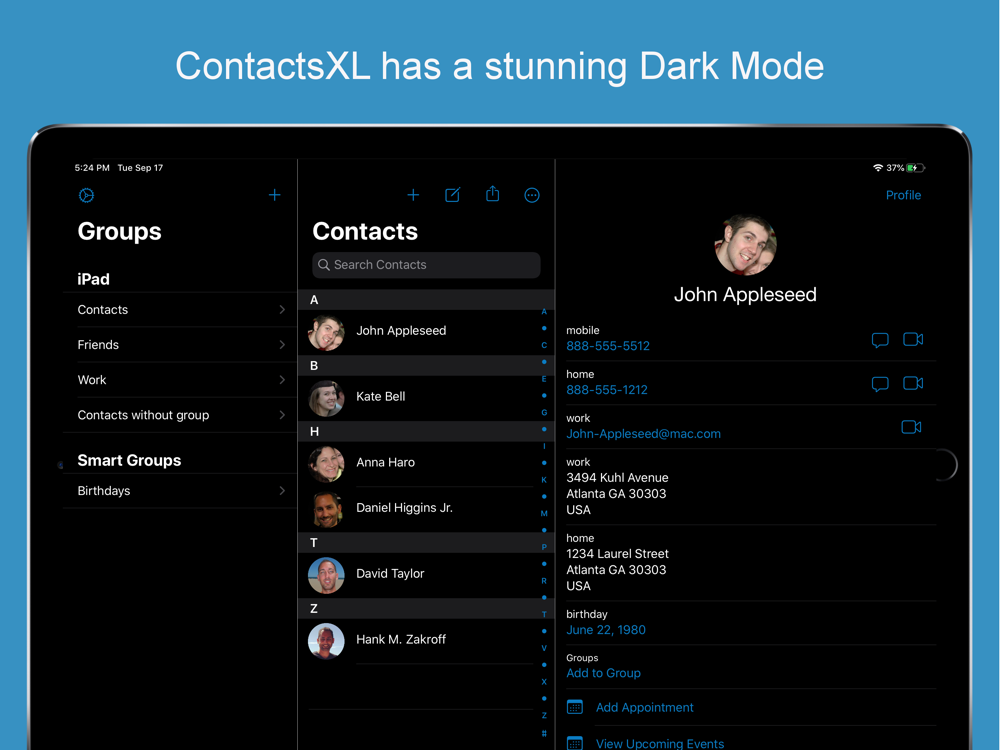Tap Kate Bell's avatar thumbnail
Image resolution: width=1000 pixels, height=750 pixels.
pyautogui.click(x=326, y=398)
